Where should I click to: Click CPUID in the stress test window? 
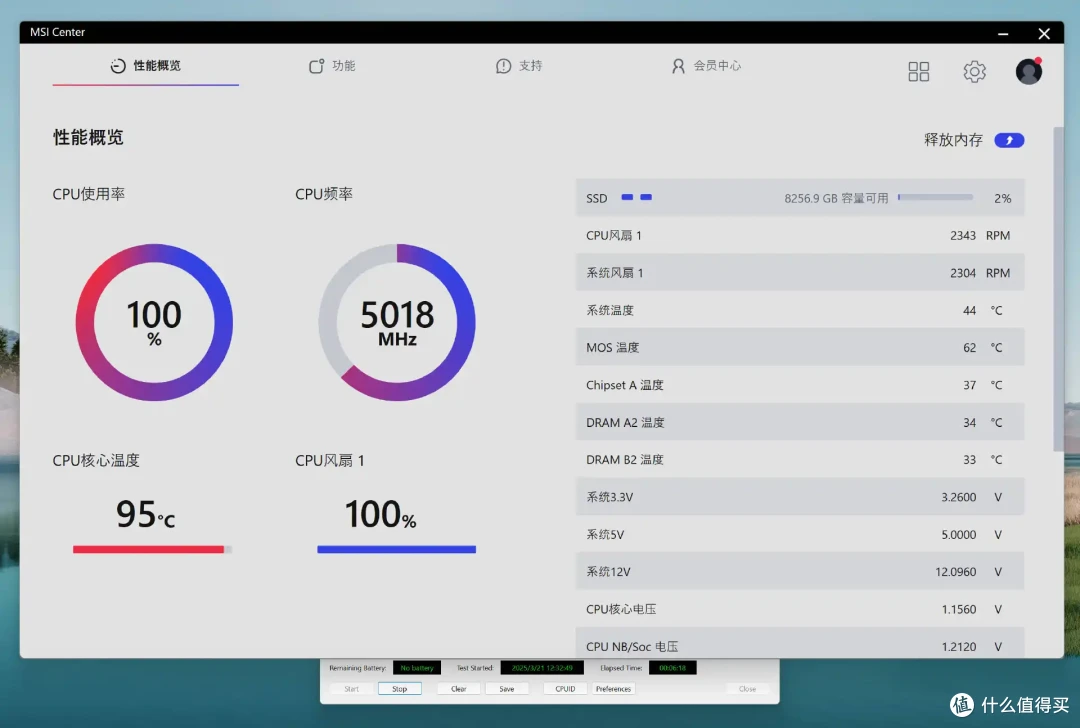coord(565,689)
